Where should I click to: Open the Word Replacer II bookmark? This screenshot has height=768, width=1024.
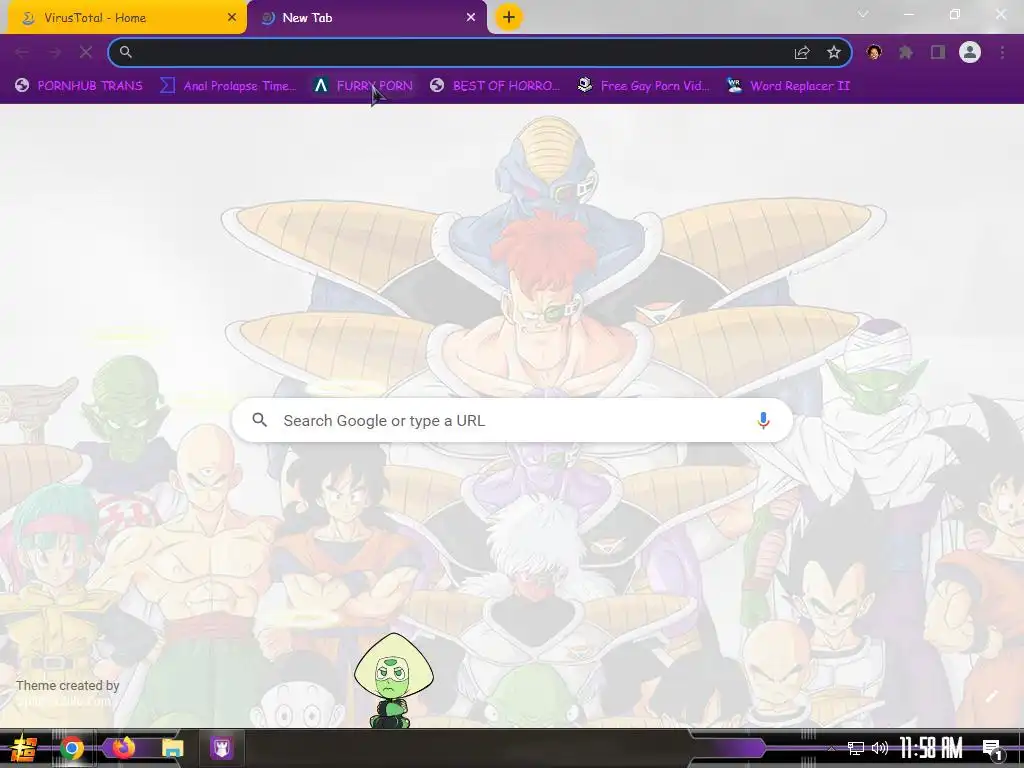(788, 86)
